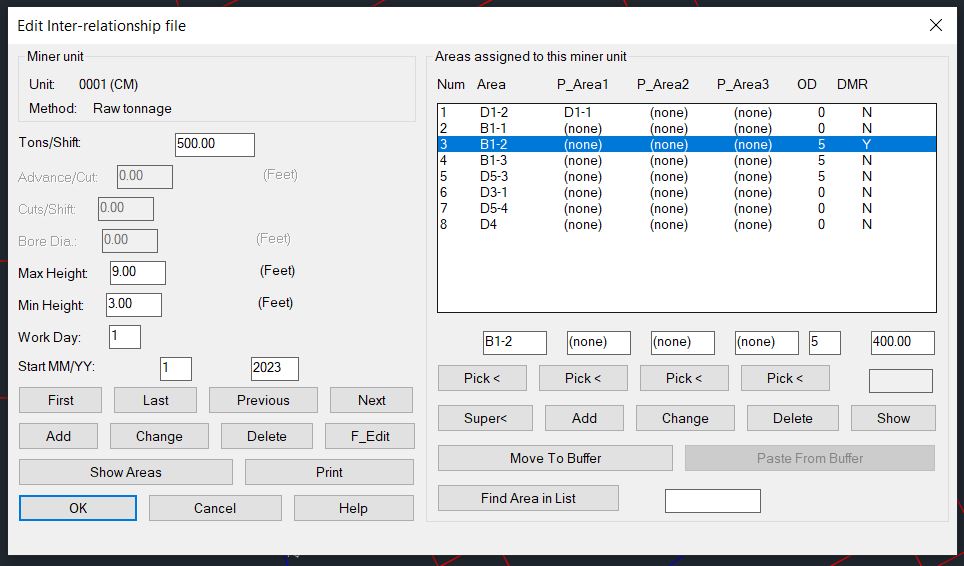Click the Tons/Shift input field
964x566 pixels.
coord(215,144)
